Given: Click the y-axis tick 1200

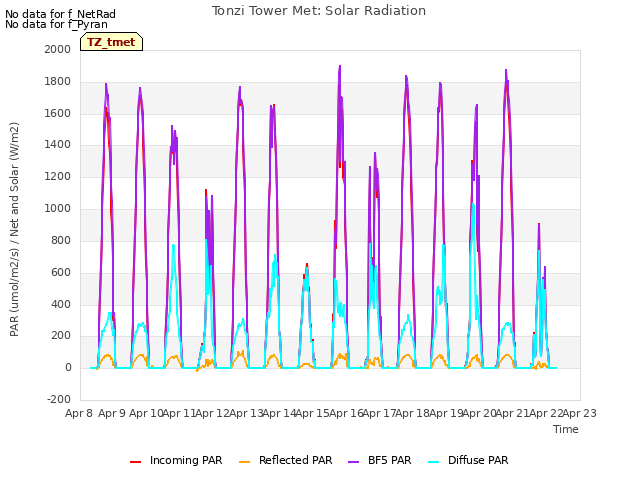Looking at the screenshot, I should click(x=58, y=177).
